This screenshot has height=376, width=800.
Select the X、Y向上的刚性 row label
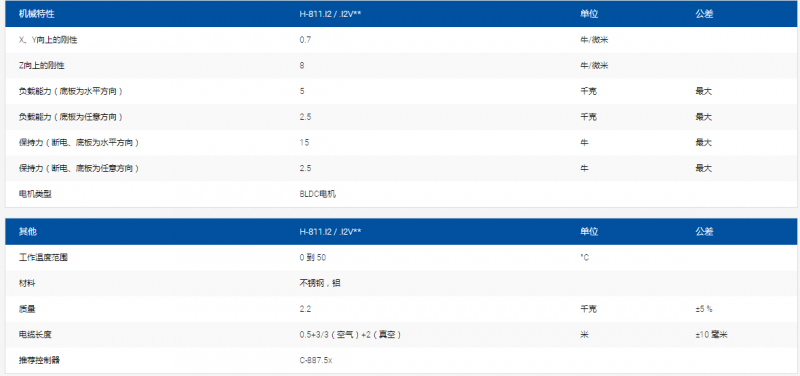48,40
